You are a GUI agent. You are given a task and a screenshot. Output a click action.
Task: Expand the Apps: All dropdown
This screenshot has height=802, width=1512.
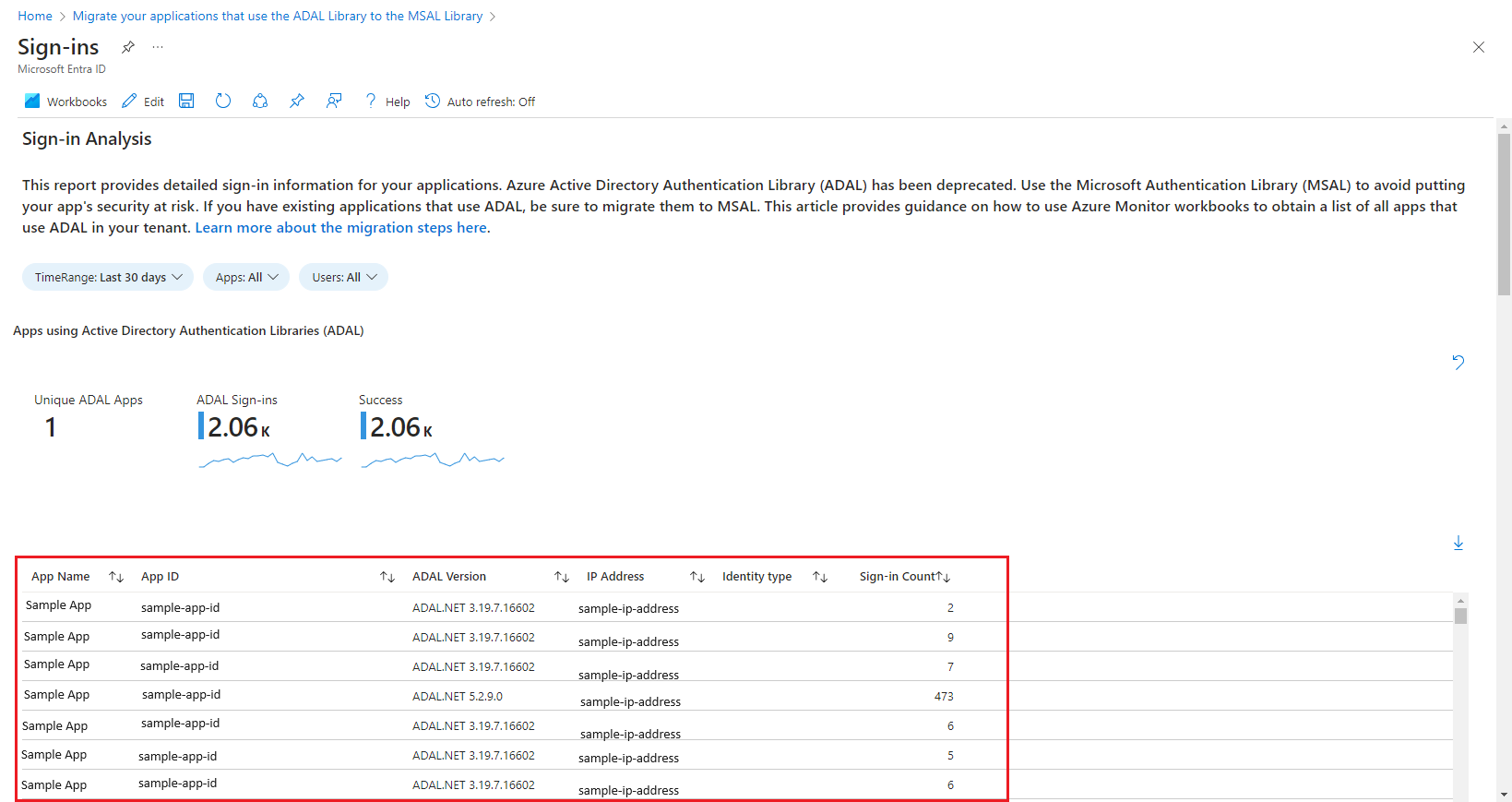coord(246,277)
